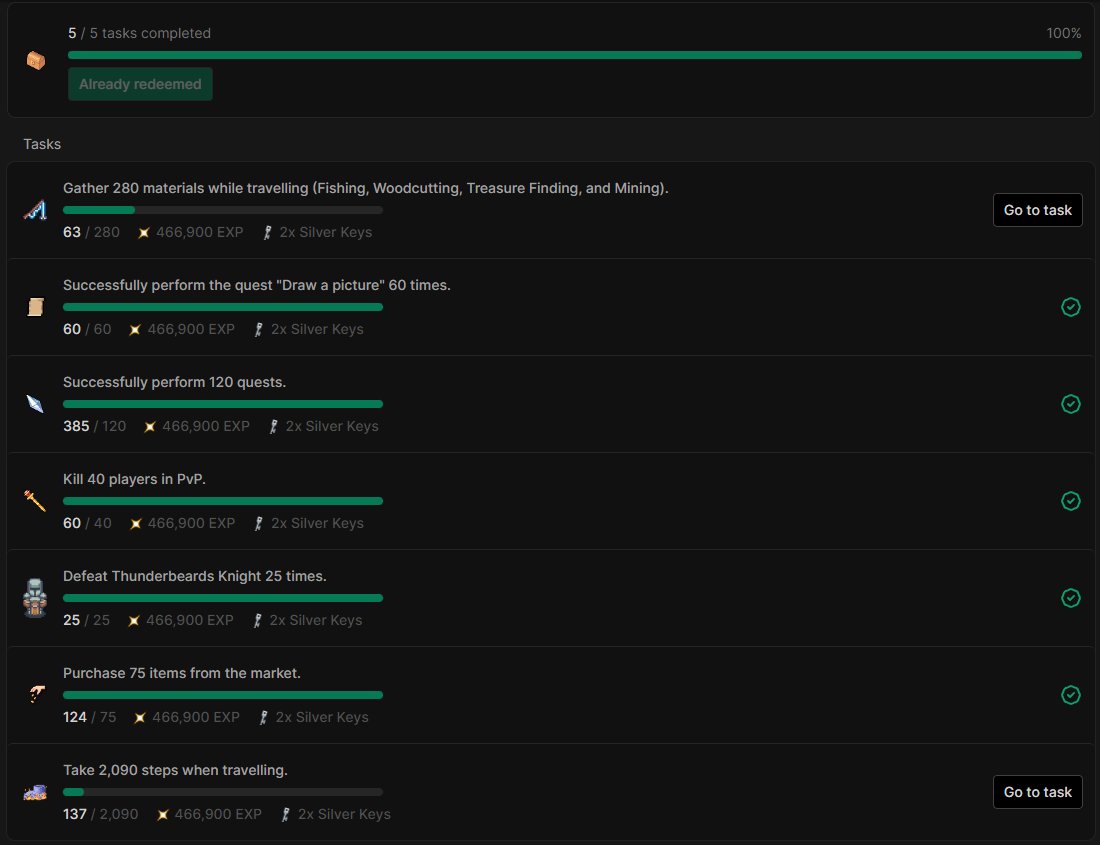Click completed checkmark for 120 quests task

(x=1071, y=404)
